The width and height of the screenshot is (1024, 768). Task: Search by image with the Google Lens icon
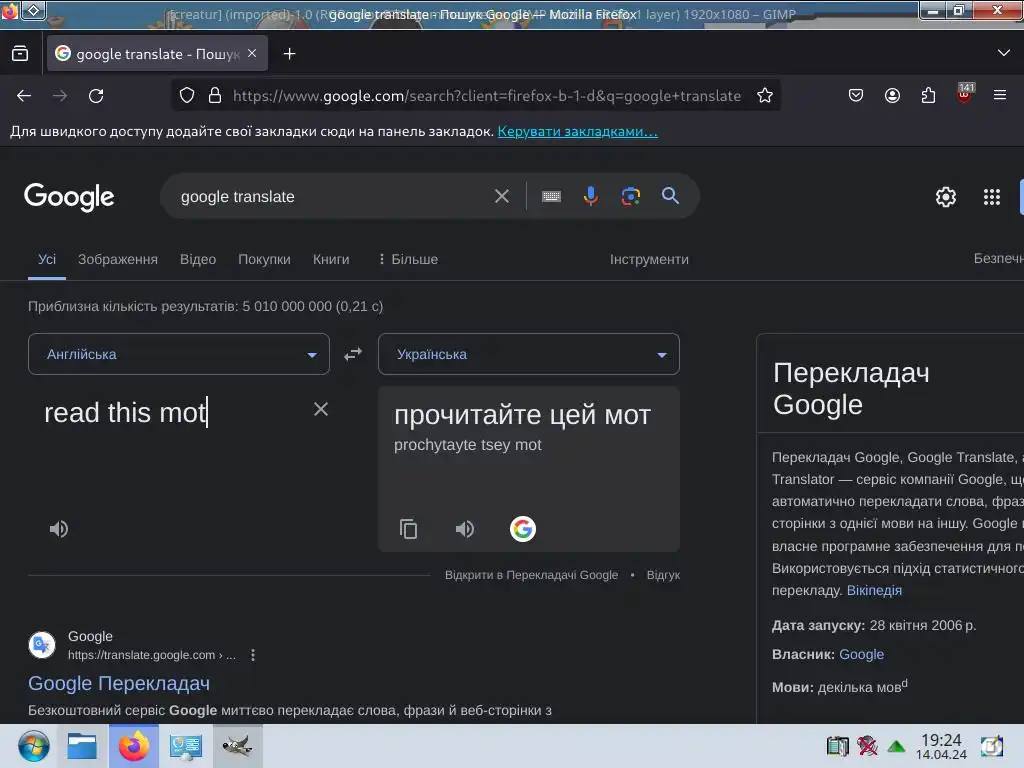click(x=630, y=196)
